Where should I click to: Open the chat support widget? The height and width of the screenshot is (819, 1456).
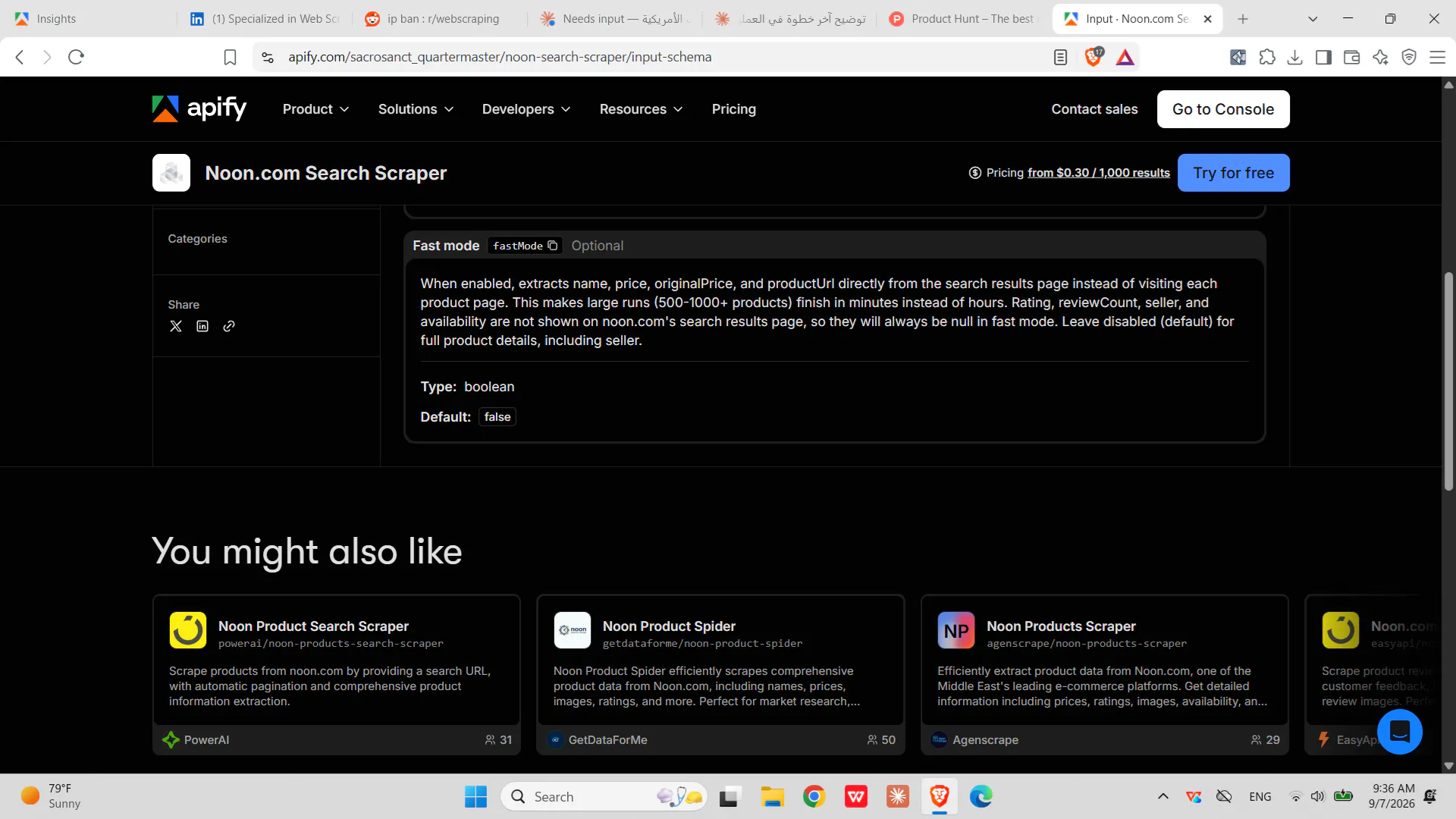click(x=1399, y=732)
